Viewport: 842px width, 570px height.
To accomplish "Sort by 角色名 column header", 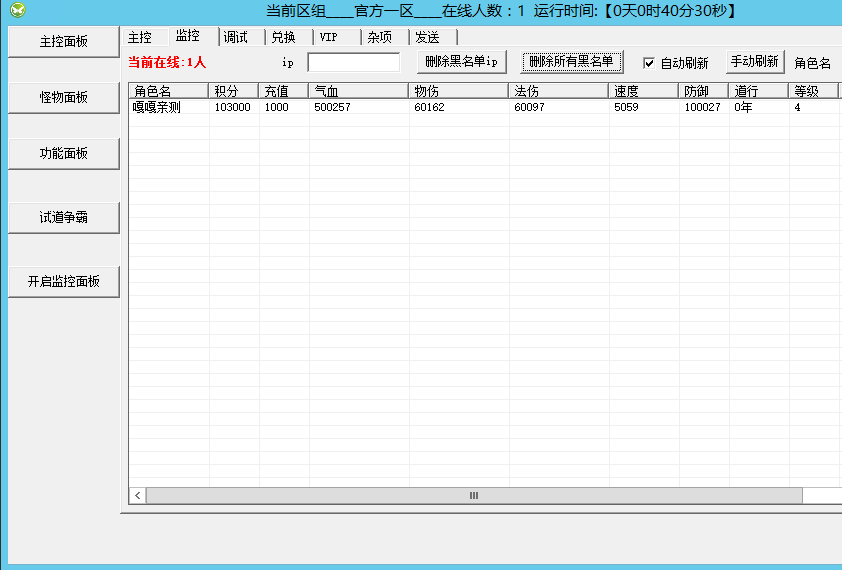I will pyautogui.click(x=168, y=91).
